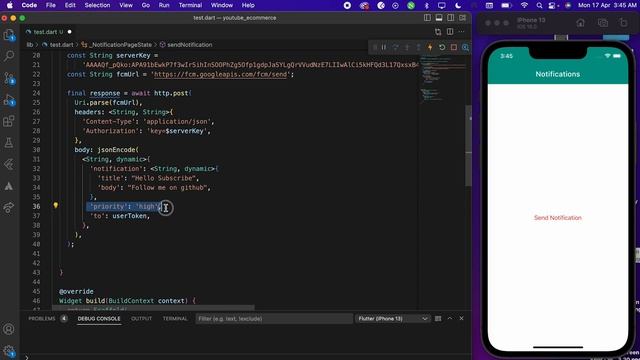Click the clock in the menu bar

click(607, 5)
